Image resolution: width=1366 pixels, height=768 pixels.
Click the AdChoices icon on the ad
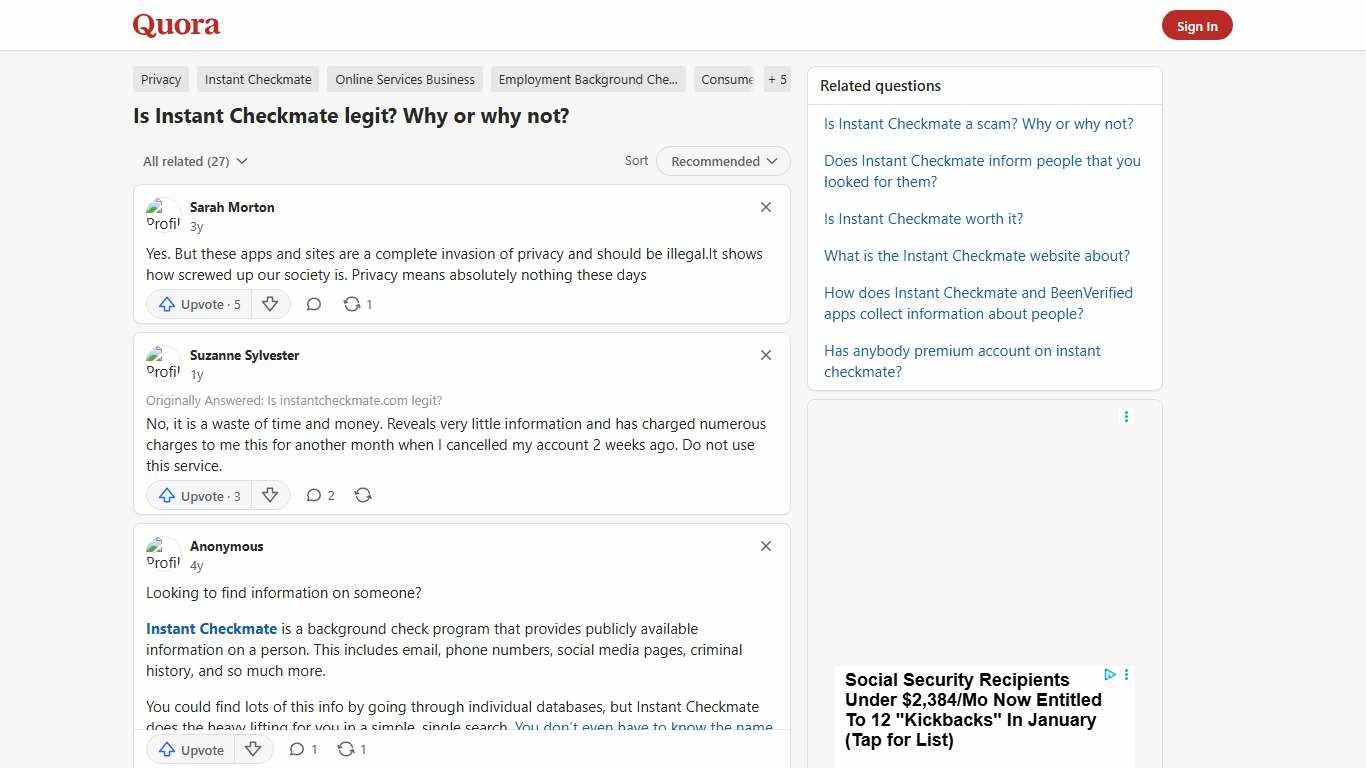1110,675
